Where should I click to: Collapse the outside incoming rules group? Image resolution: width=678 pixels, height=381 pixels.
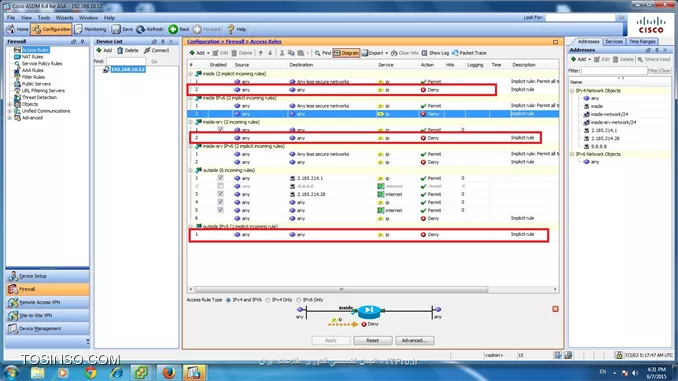pos(191,170)
